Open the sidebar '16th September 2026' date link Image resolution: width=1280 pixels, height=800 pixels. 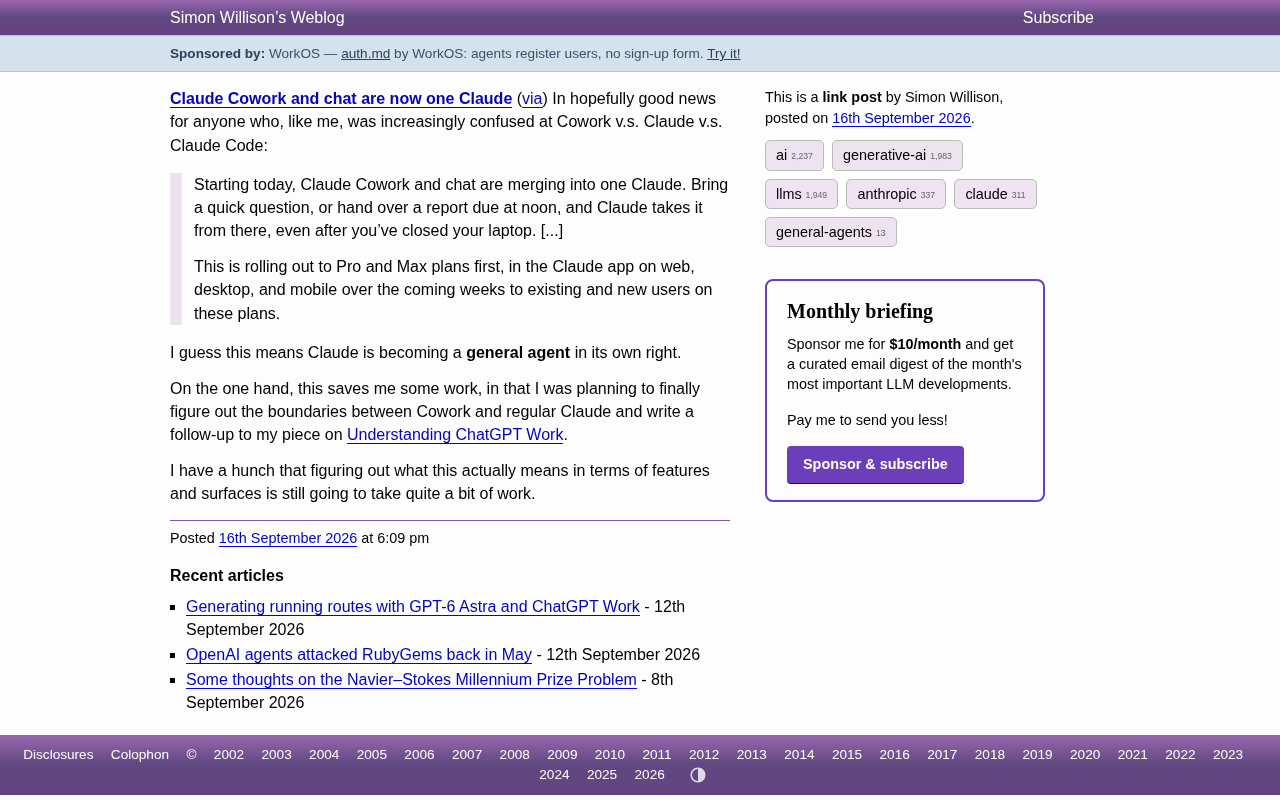[x=901, y=118]
